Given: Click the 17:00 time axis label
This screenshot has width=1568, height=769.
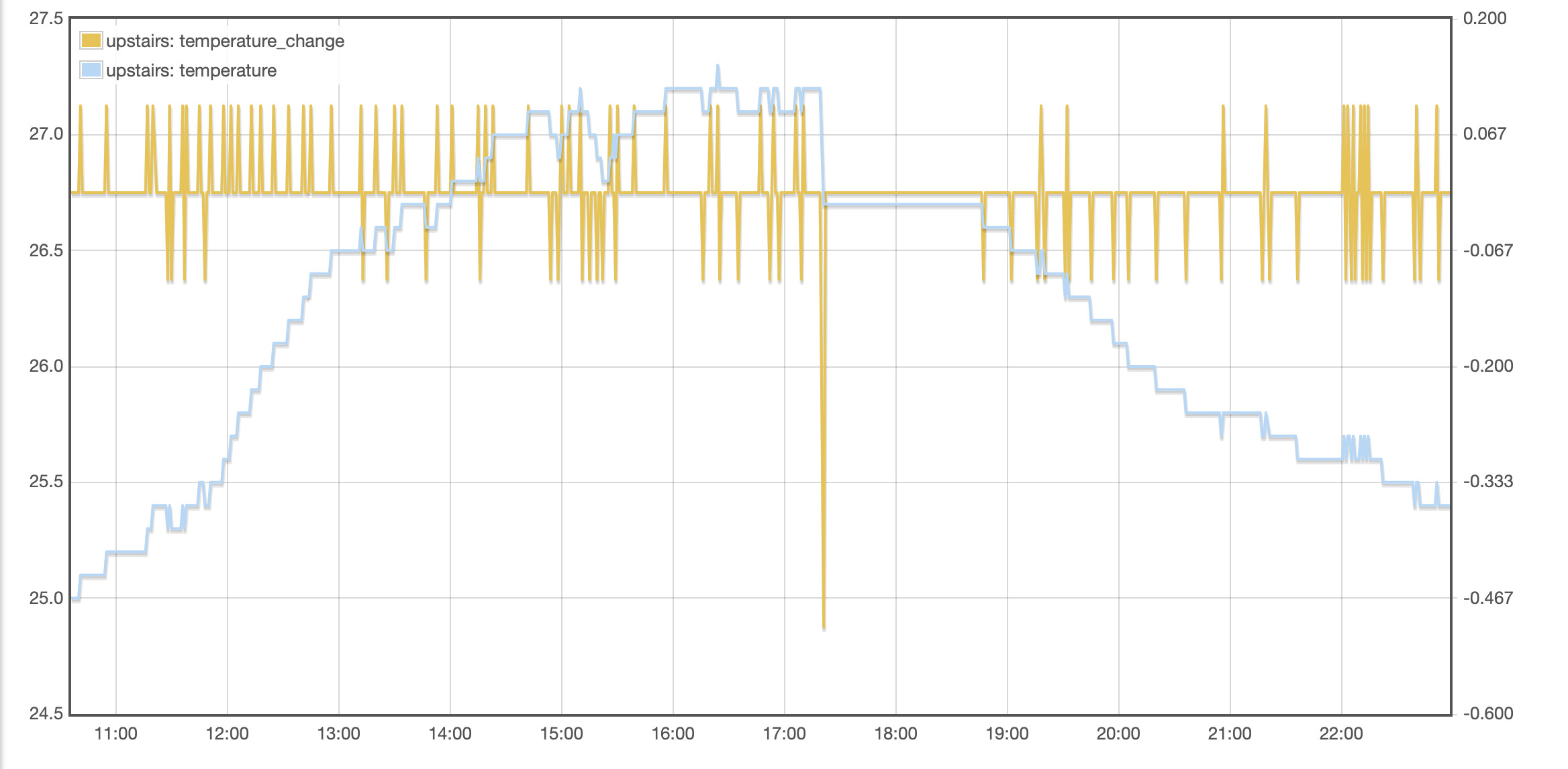Looking at the screenshot, I should 785,734.
